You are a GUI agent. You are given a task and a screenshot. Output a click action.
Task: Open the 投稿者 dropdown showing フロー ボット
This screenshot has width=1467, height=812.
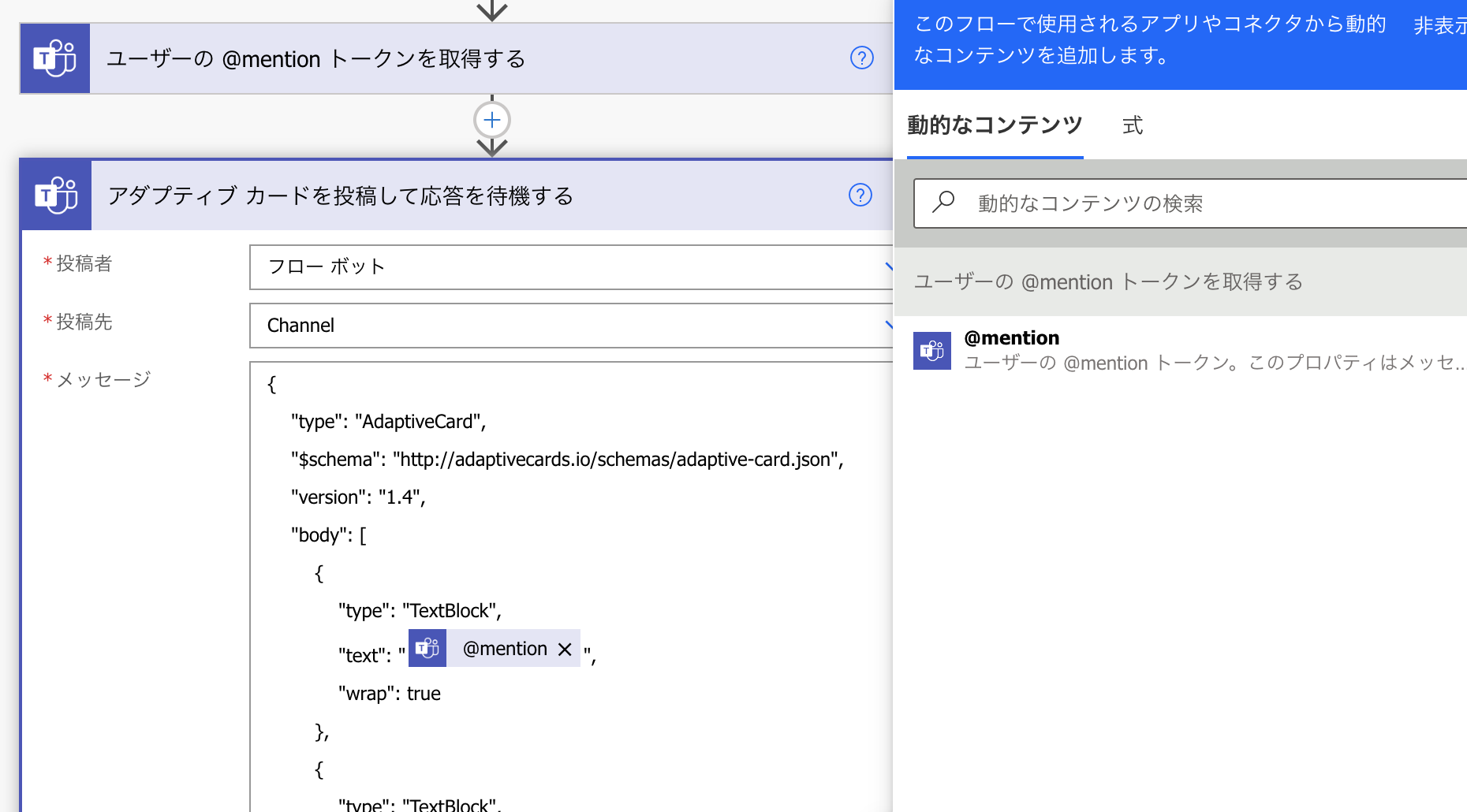(x=572, y=267)
